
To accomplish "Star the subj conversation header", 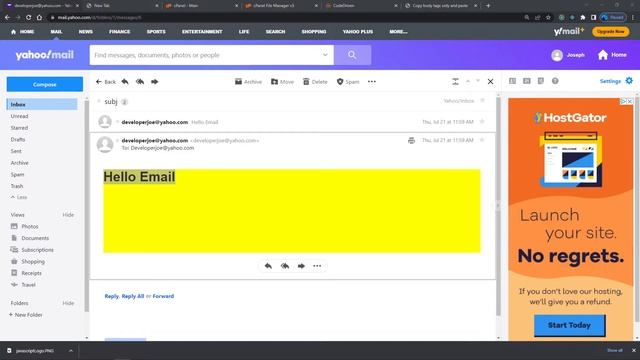I will [x=482, y=100].
